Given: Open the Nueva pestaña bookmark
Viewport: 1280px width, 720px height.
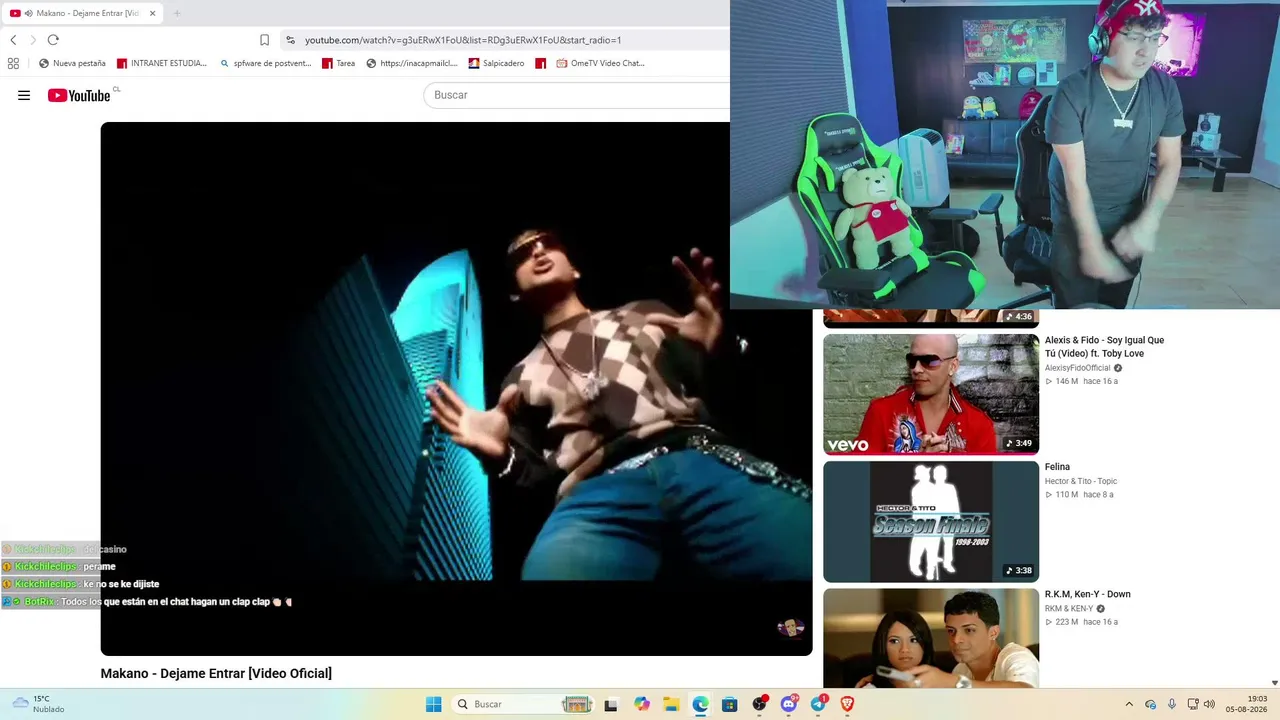Looking at the screenshot, I should (72, 63).
